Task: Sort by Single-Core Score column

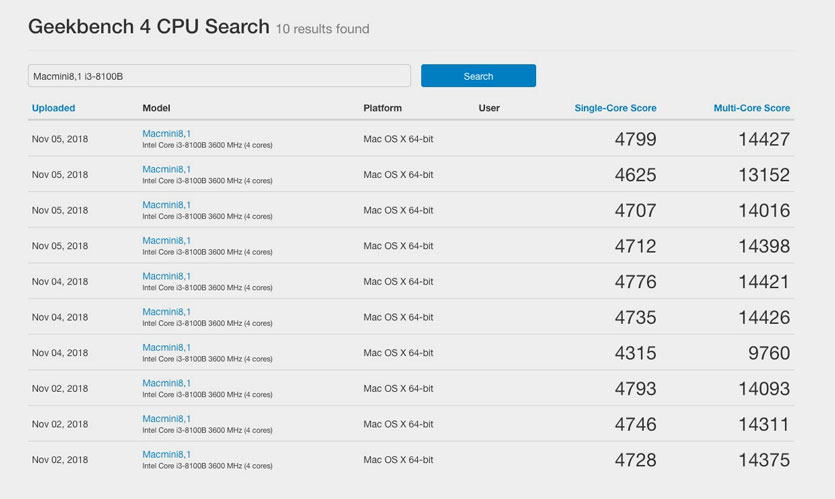Action: (615, 108)
